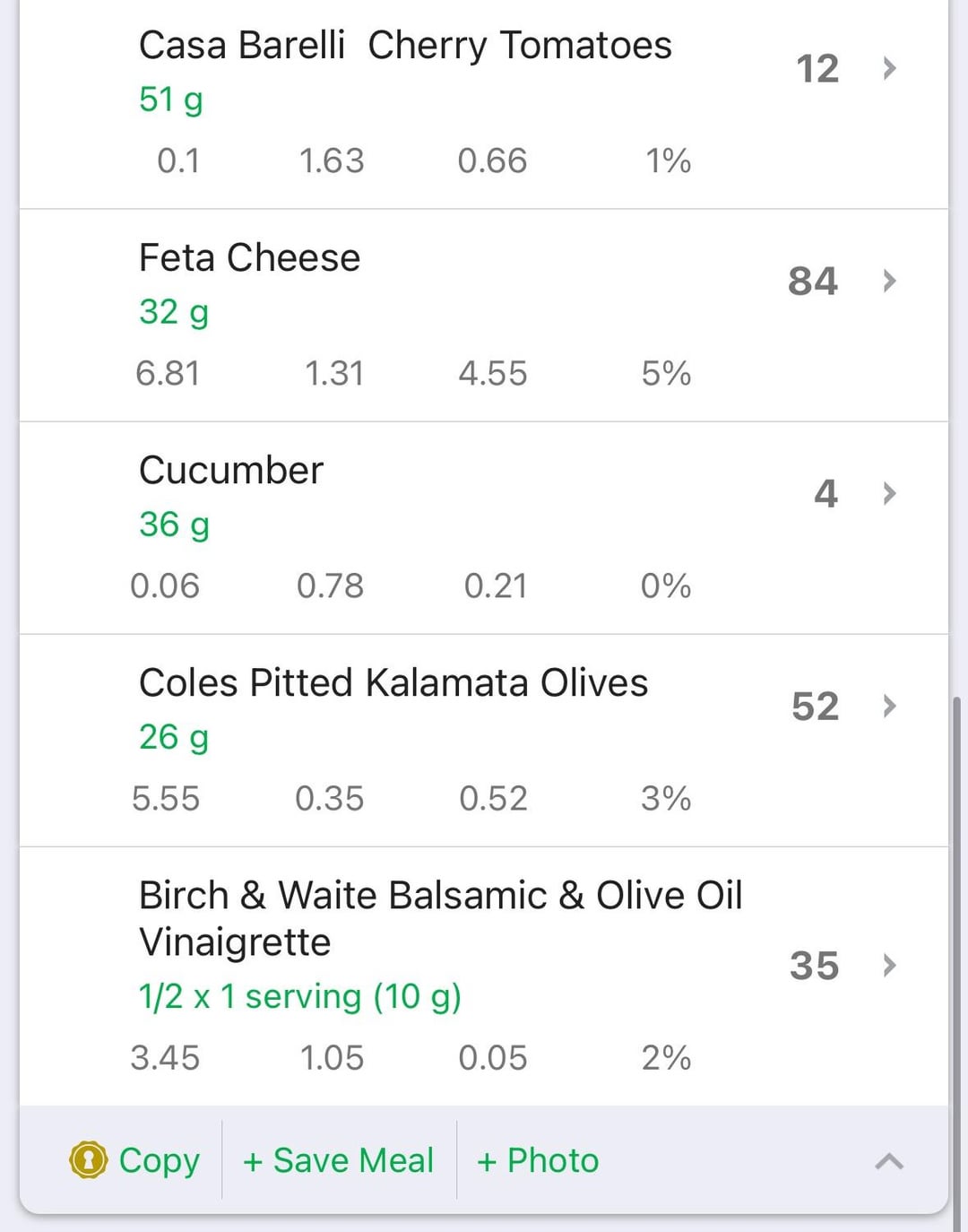Viewport: 968px width, 1232px height.
Task: Save Meal button
Action: (x=338, y=1160)
